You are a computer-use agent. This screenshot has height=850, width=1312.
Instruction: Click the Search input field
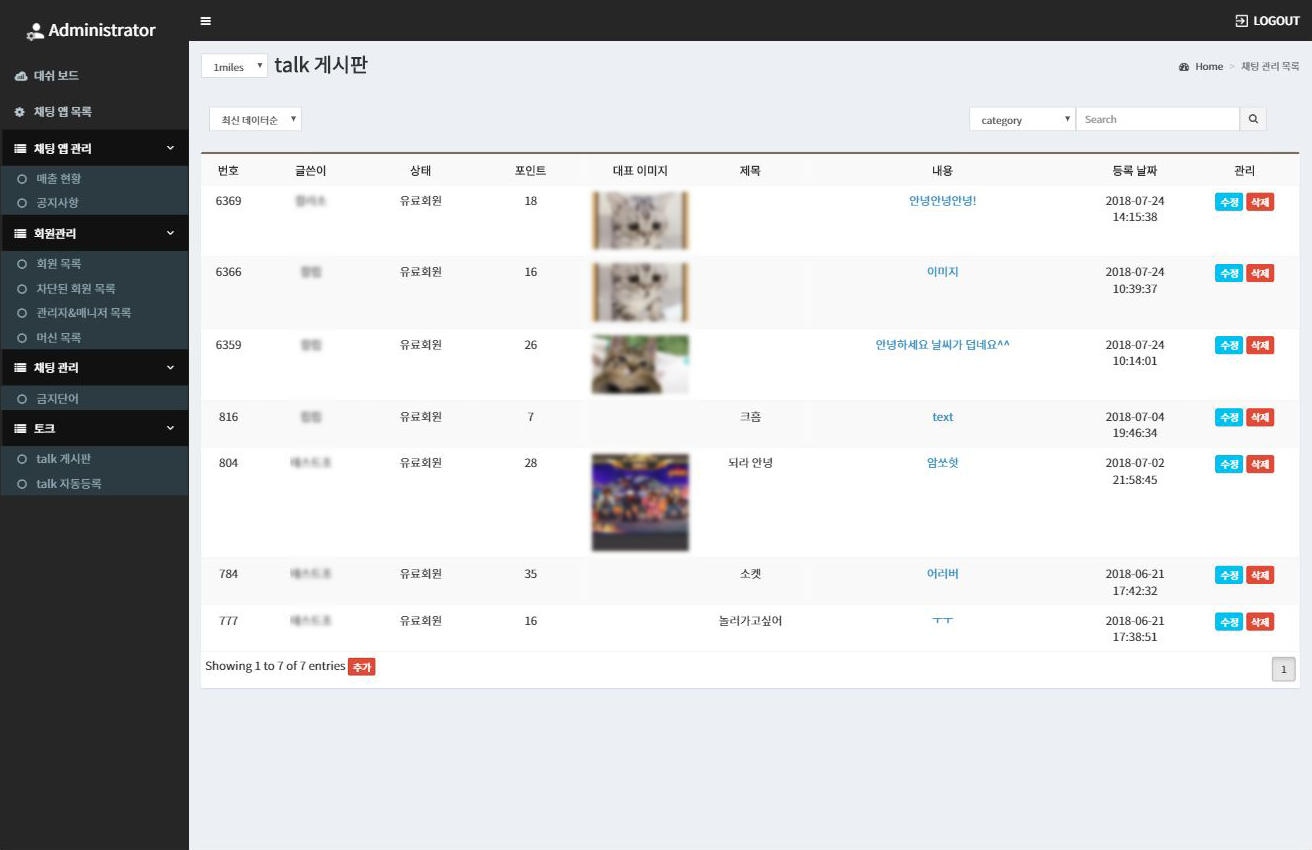tap(1158, 119)
